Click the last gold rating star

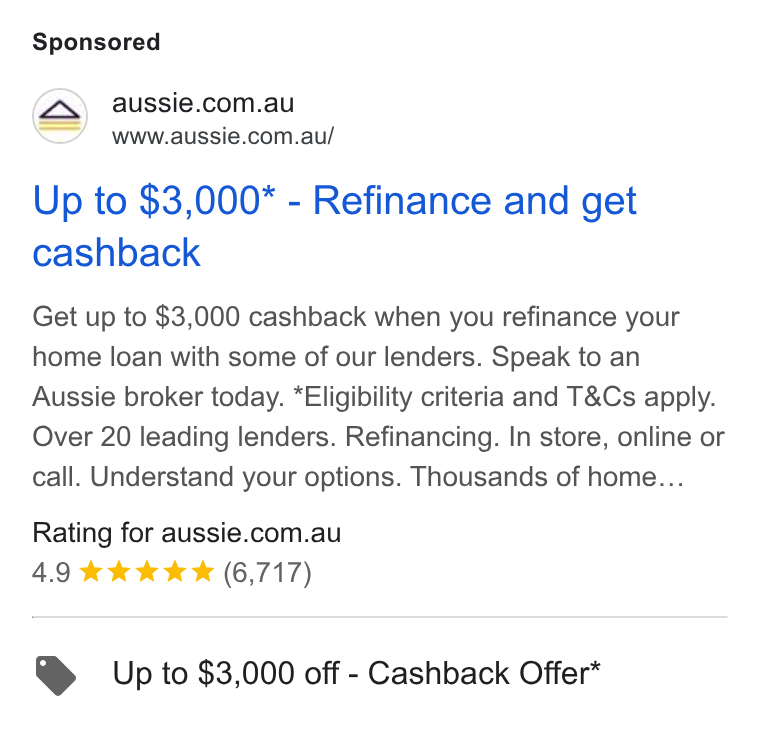[x=203, y=571]
